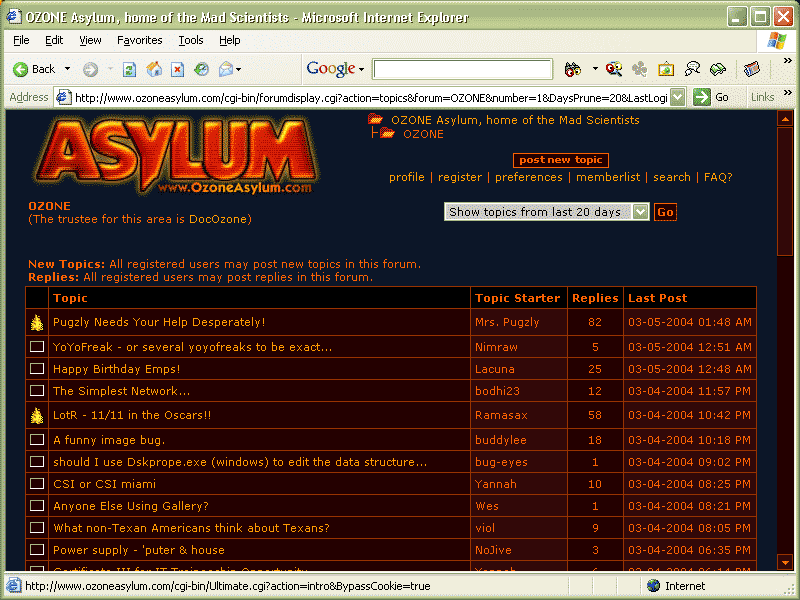Click the Google page info icon
The image size is (800, 600).
tap(666, 69)
